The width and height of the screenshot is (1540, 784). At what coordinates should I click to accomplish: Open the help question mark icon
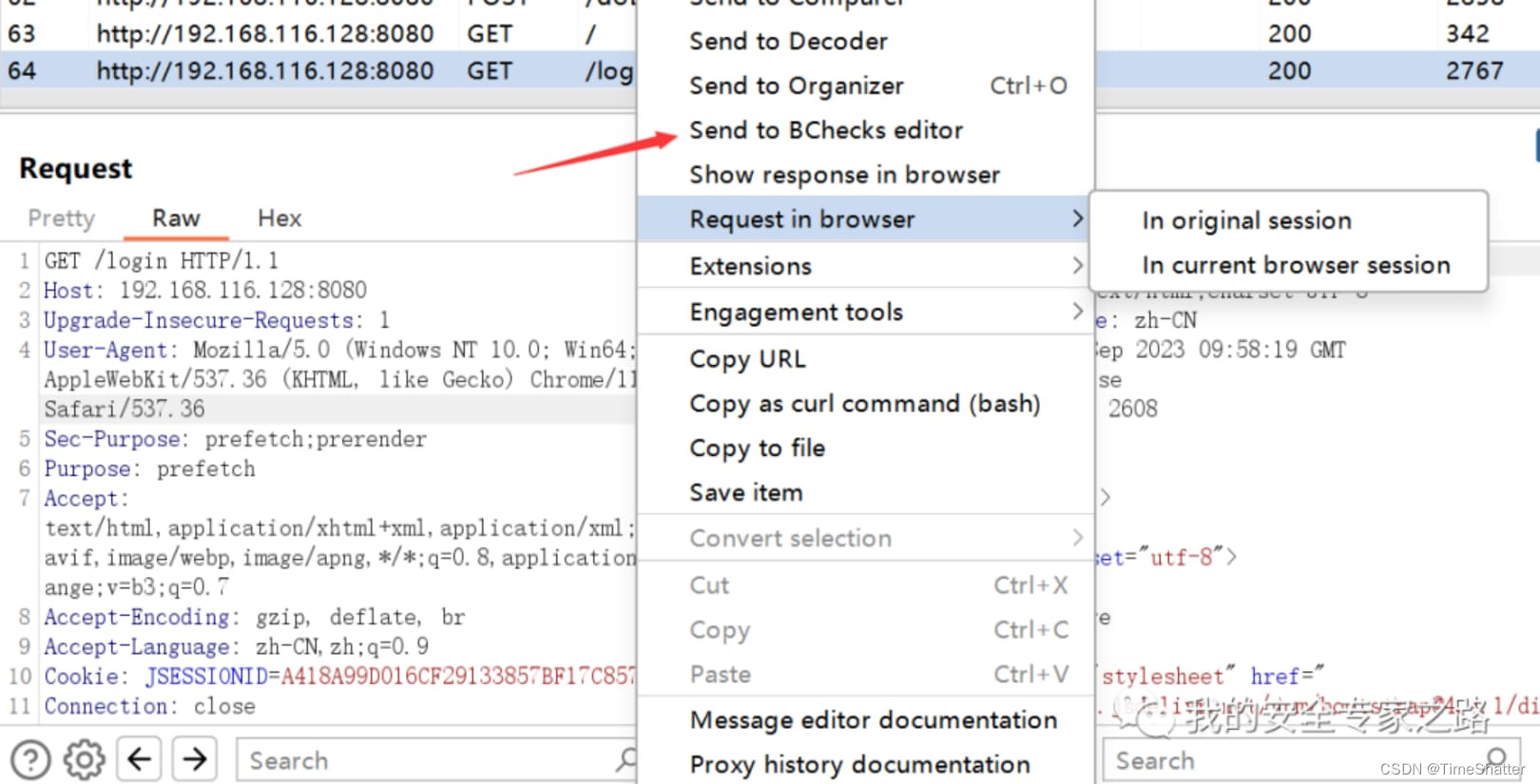tap(30, 760)
